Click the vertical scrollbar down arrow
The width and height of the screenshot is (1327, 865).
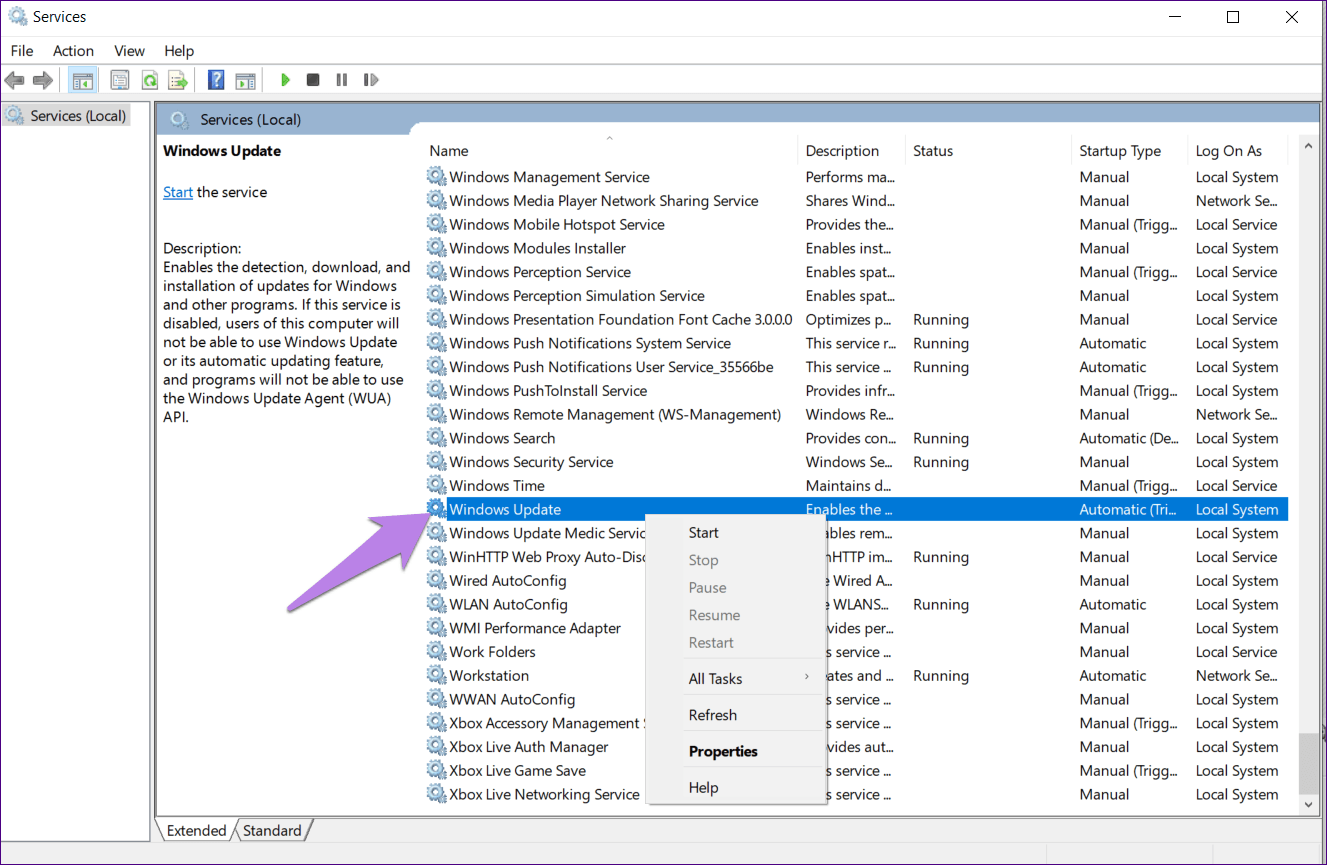(1308, 803)
